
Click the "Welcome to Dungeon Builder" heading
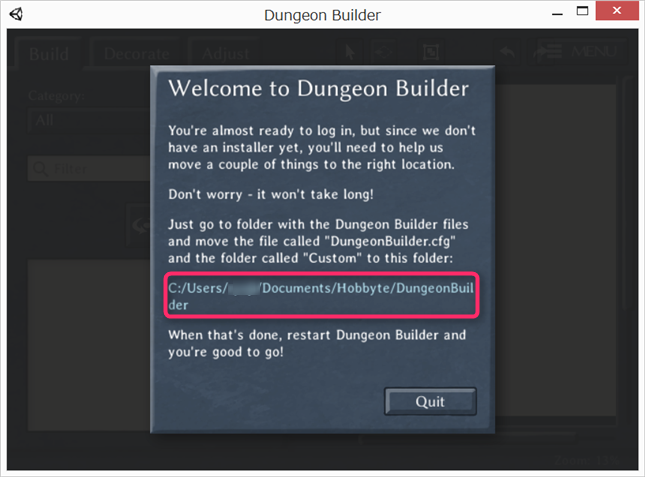tap(319, 88)
